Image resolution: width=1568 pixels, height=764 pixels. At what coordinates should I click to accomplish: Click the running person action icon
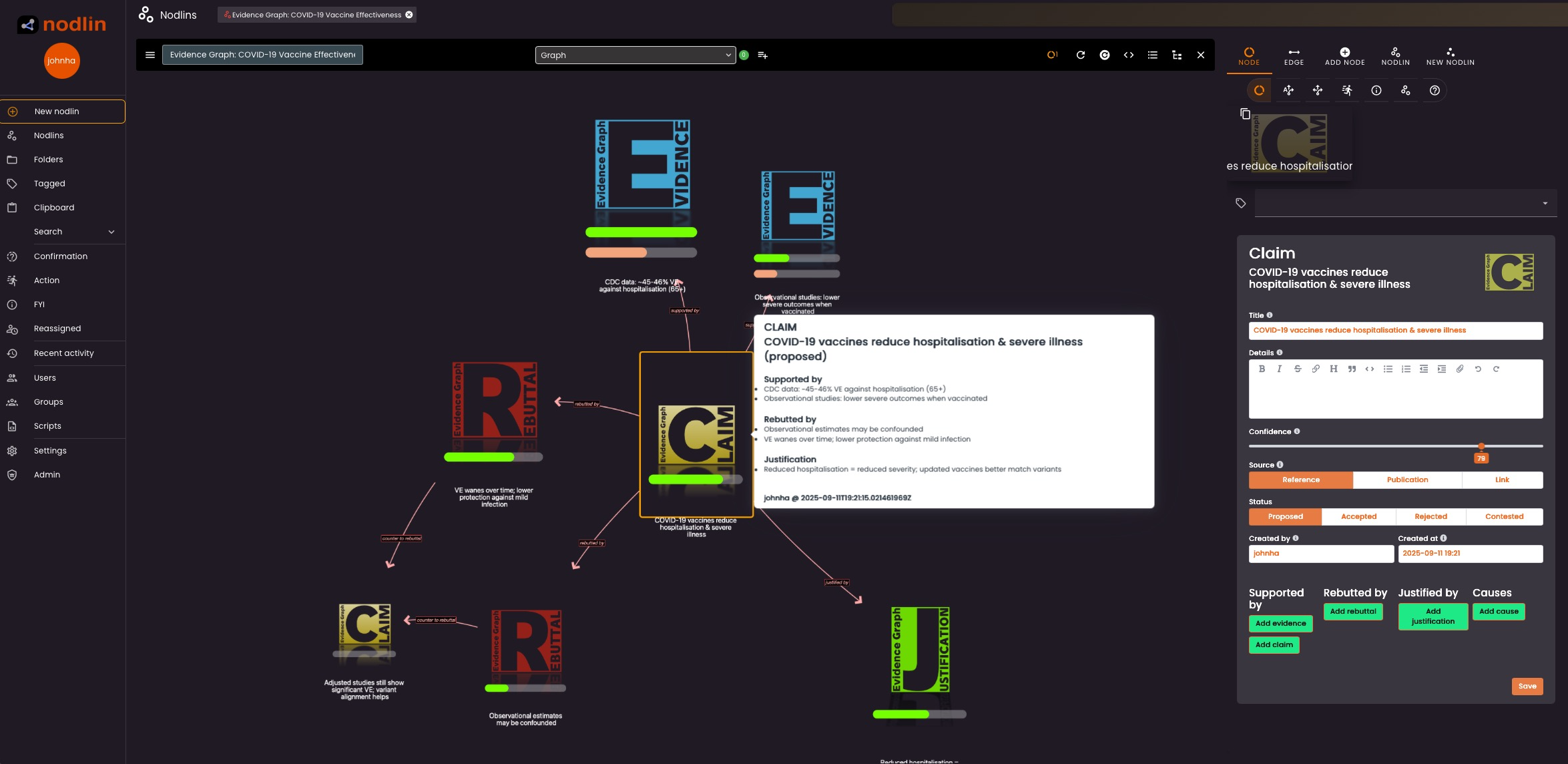coord(1346,90)
